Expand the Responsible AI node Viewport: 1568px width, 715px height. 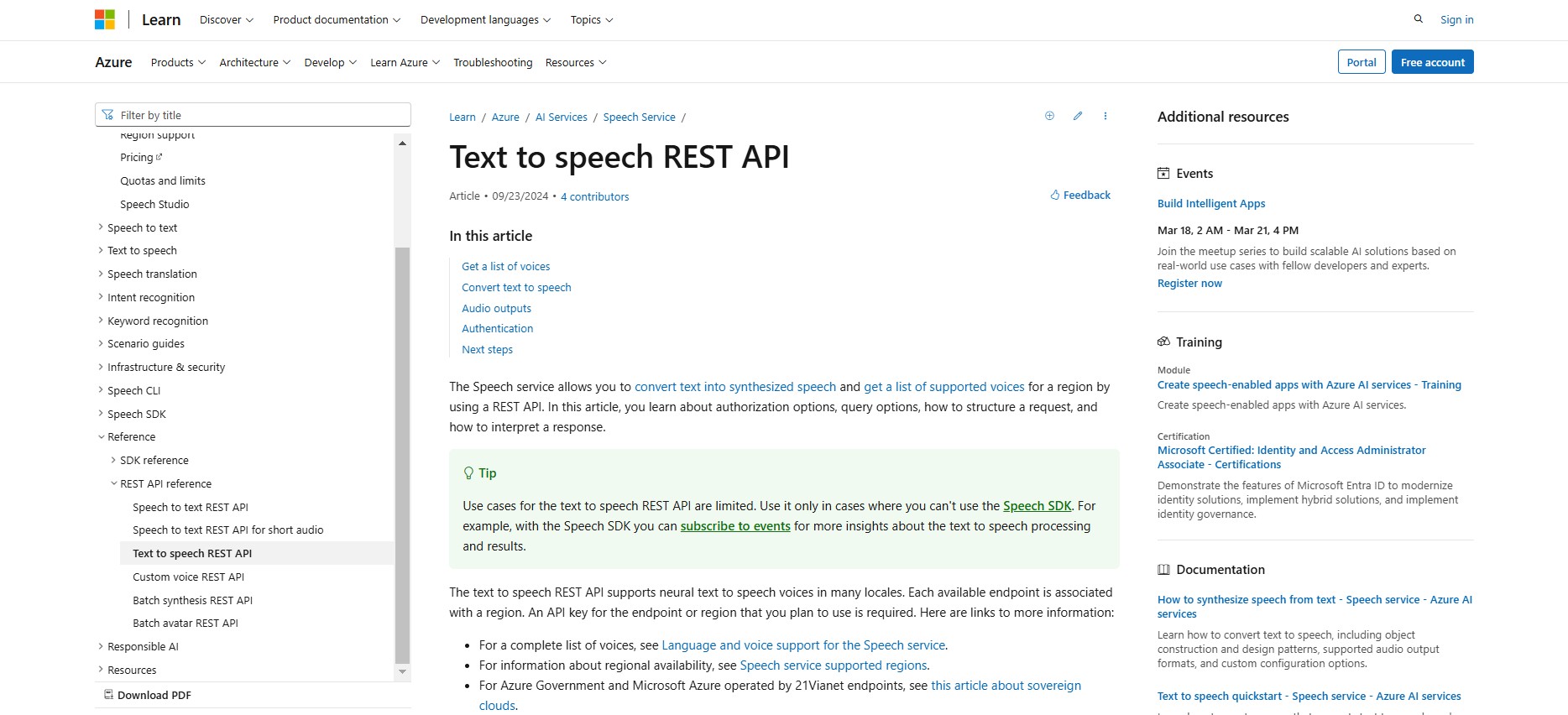101,646
